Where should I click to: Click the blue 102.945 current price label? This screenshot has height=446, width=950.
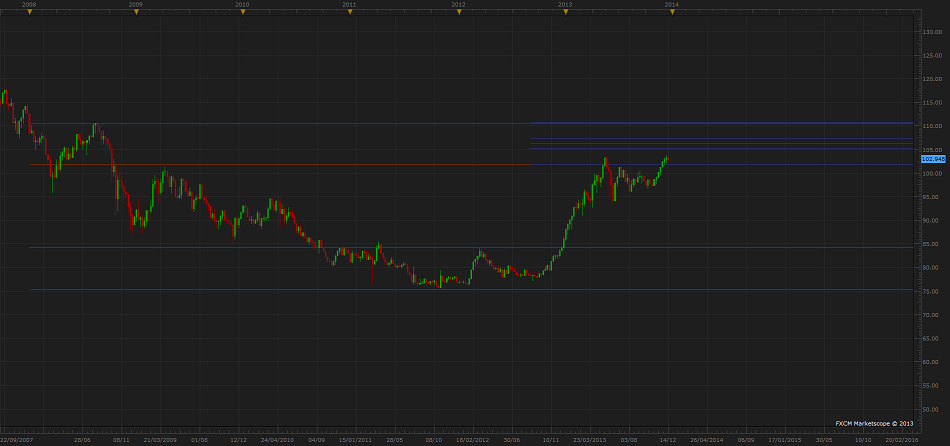click(x=932, y=159)
